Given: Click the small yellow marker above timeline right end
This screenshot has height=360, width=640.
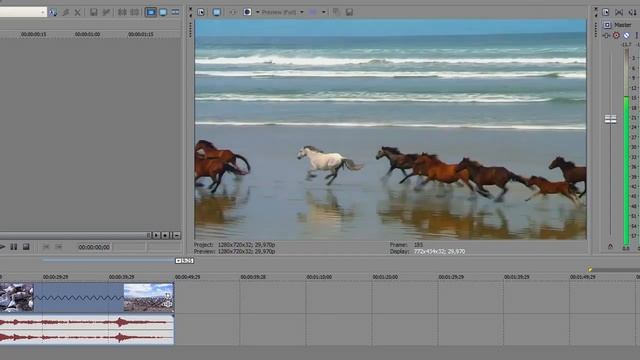Looking at the screenshot, I should tap(590, 269).
